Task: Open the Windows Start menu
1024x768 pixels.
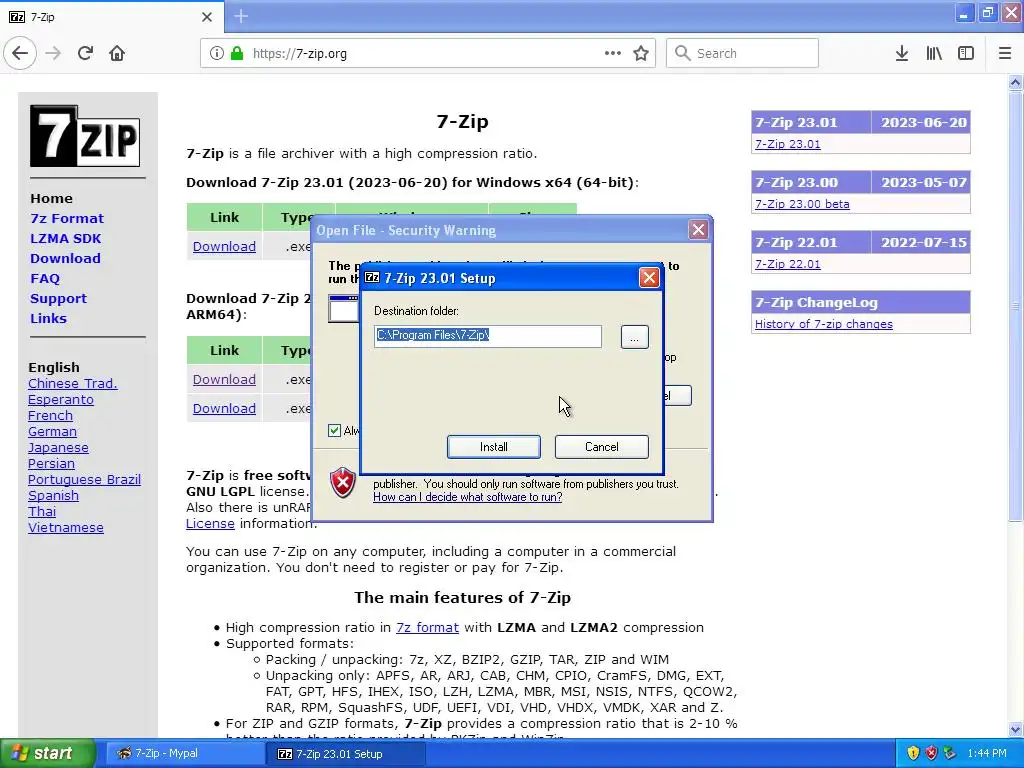Action: (48, 754)
